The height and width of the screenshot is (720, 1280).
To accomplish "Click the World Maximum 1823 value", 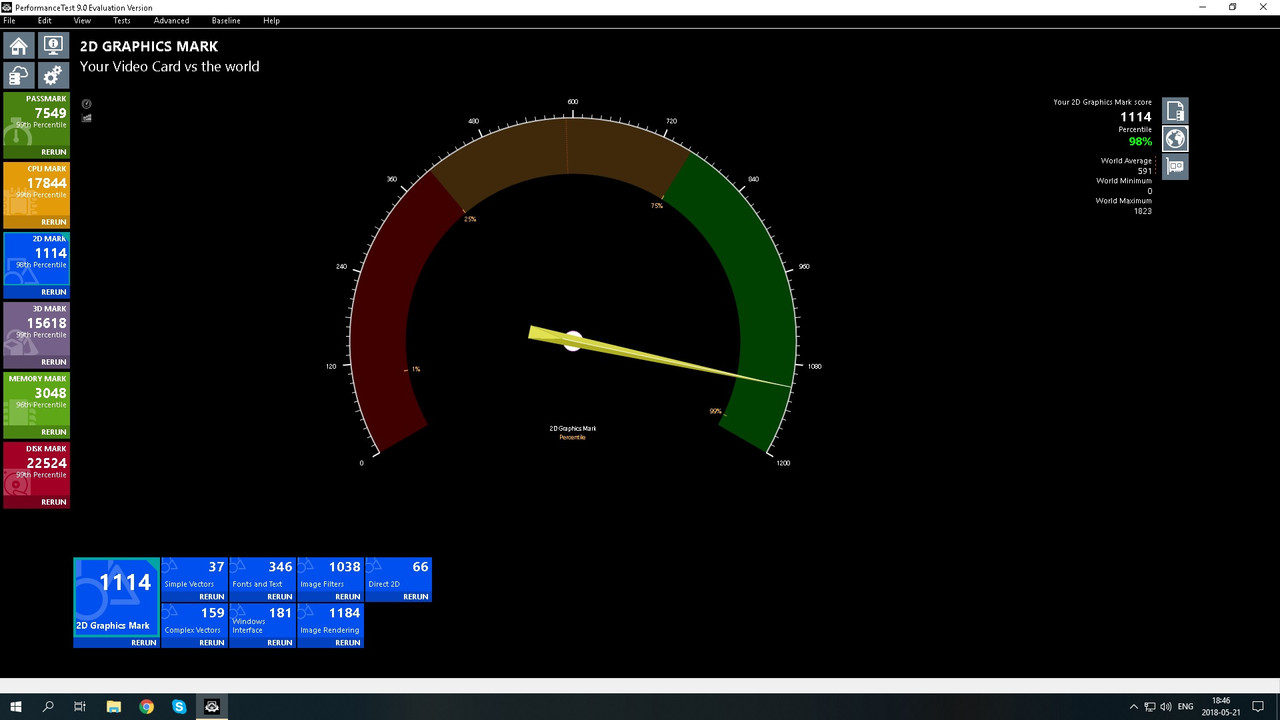I will [x=1142, y=211].
